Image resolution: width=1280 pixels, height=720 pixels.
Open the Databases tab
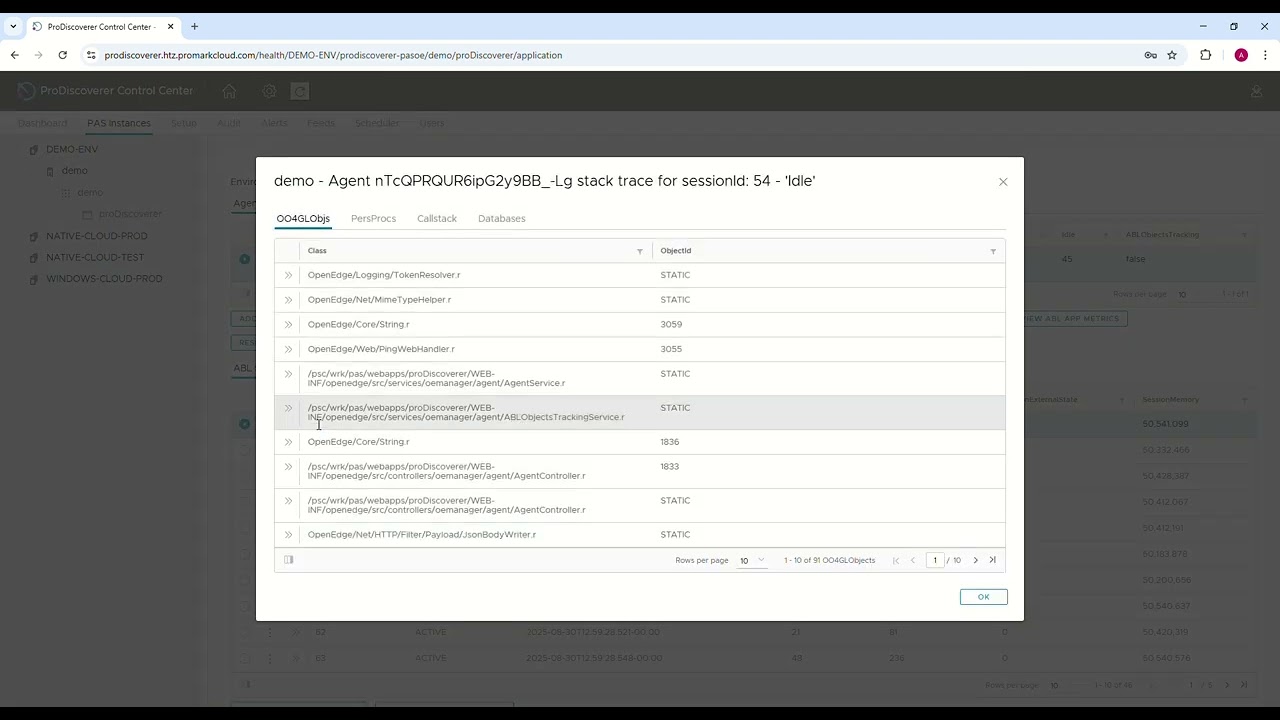pos(501,218)
